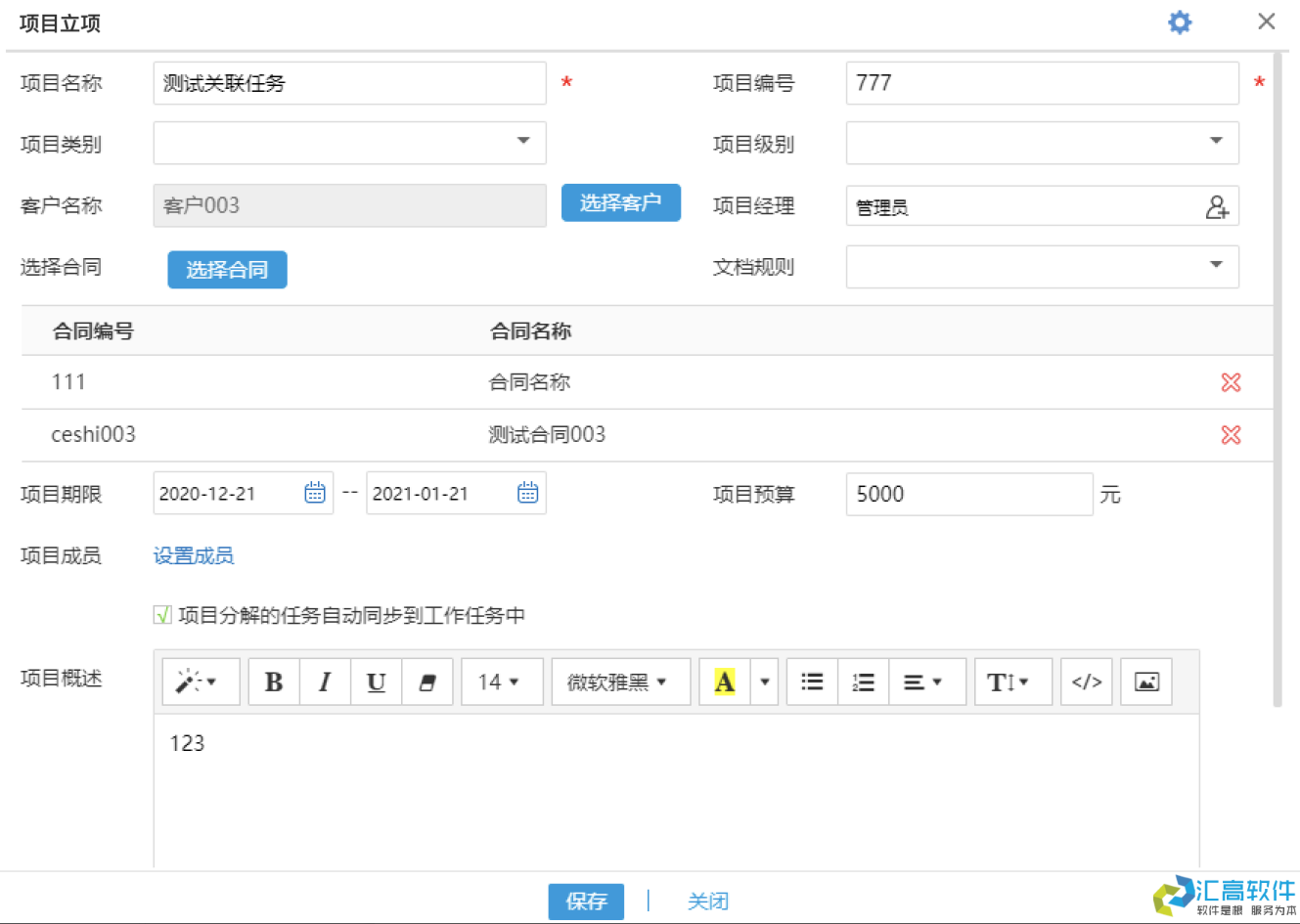
Task: Remove contract ceshi003 from the list
Action: pos(1231,435)
